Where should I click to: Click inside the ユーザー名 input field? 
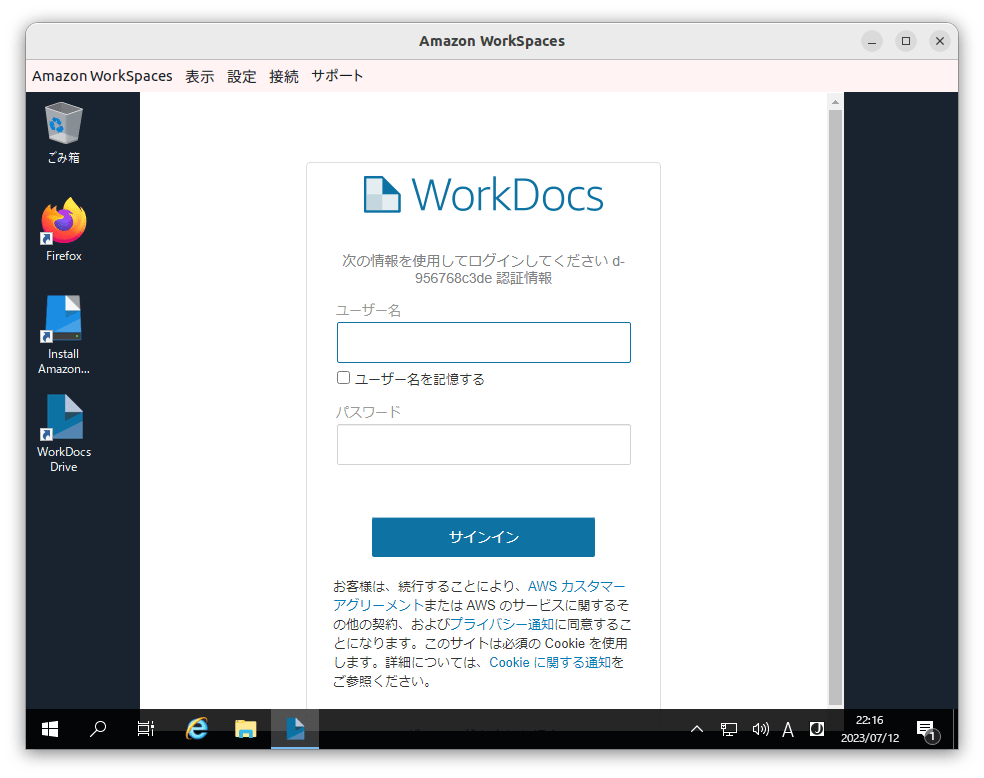point(483,342)
